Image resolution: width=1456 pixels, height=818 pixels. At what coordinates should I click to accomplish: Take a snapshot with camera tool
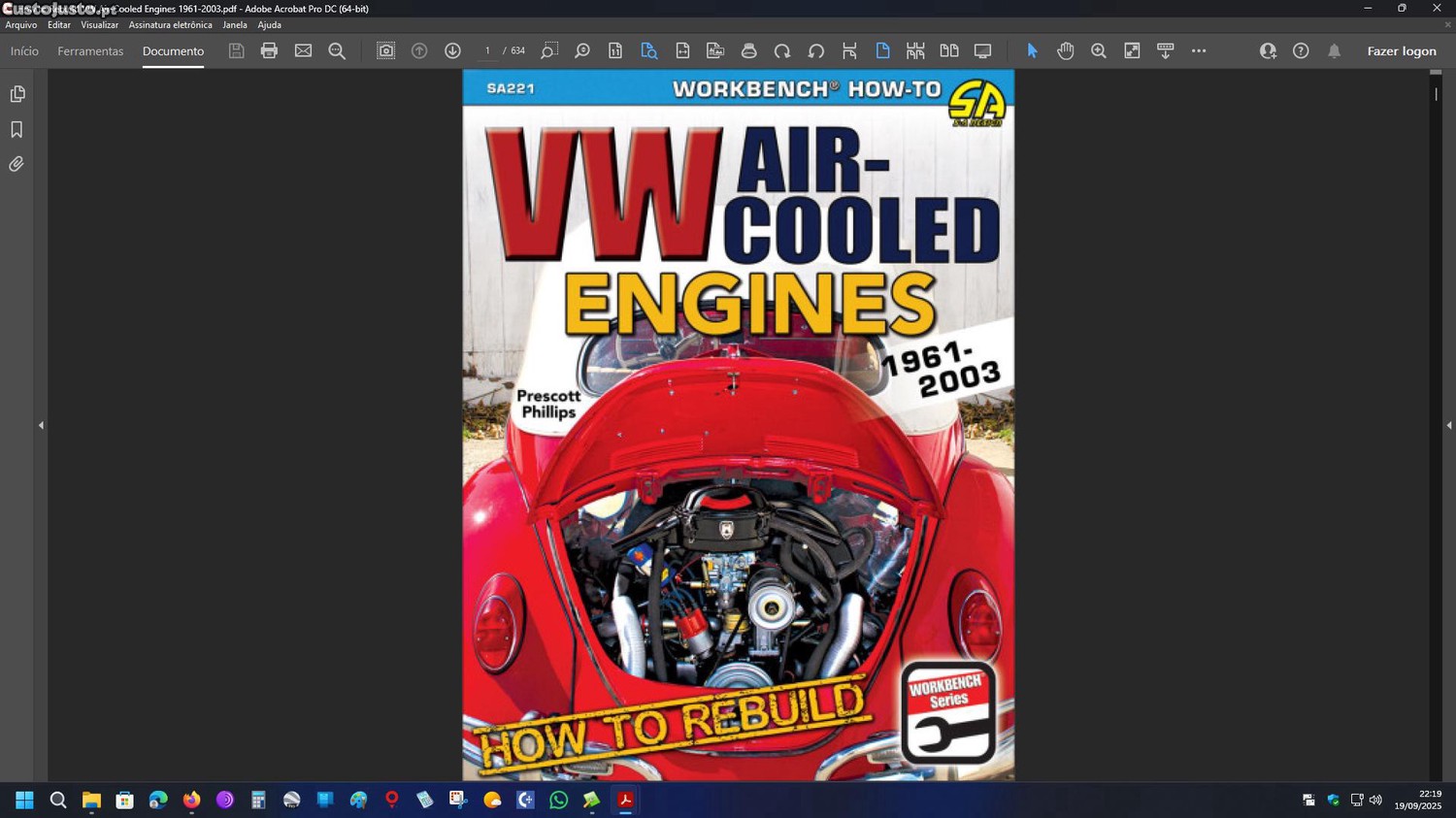pyautogui.click(x=385, y=50)
